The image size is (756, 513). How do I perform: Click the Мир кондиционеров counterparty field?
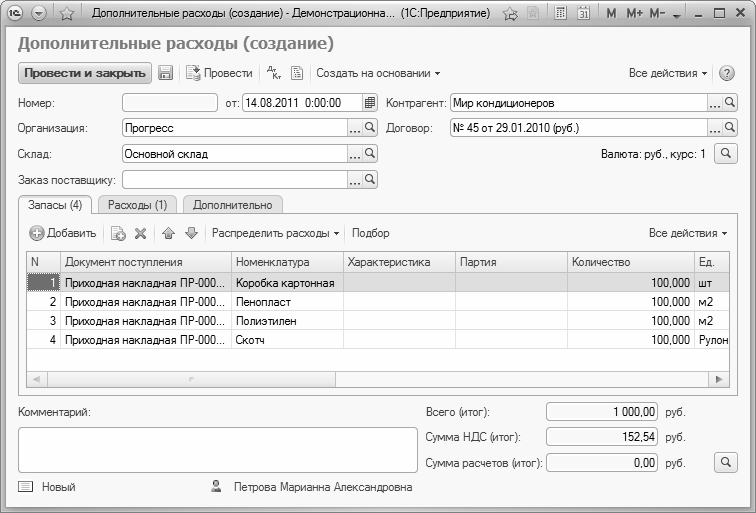(x=579, y=103)
